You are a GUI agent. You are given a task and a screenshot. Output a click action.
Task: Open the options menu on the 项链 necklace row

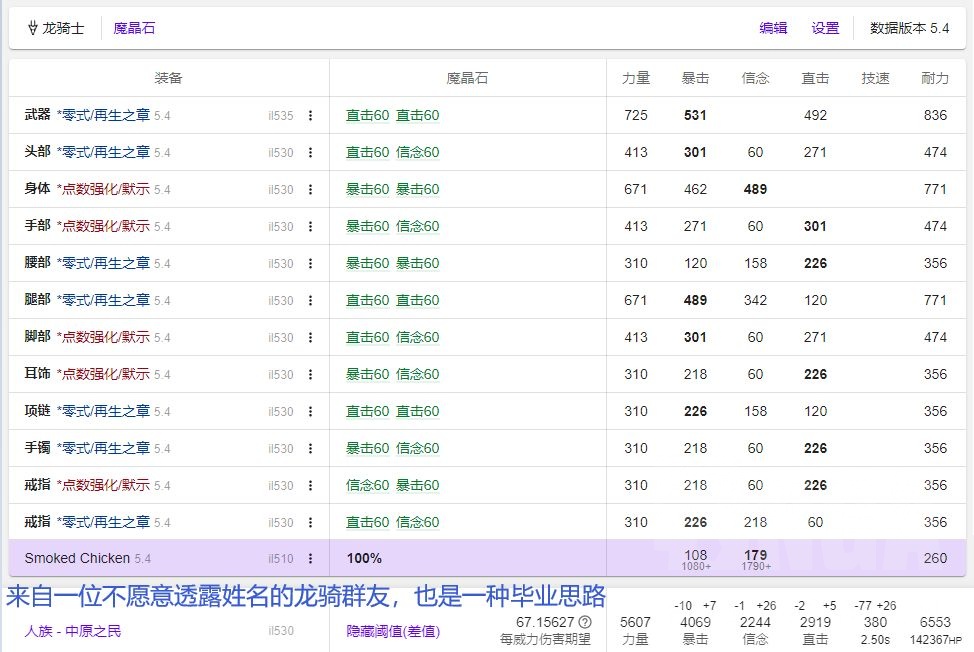(311, 411)
